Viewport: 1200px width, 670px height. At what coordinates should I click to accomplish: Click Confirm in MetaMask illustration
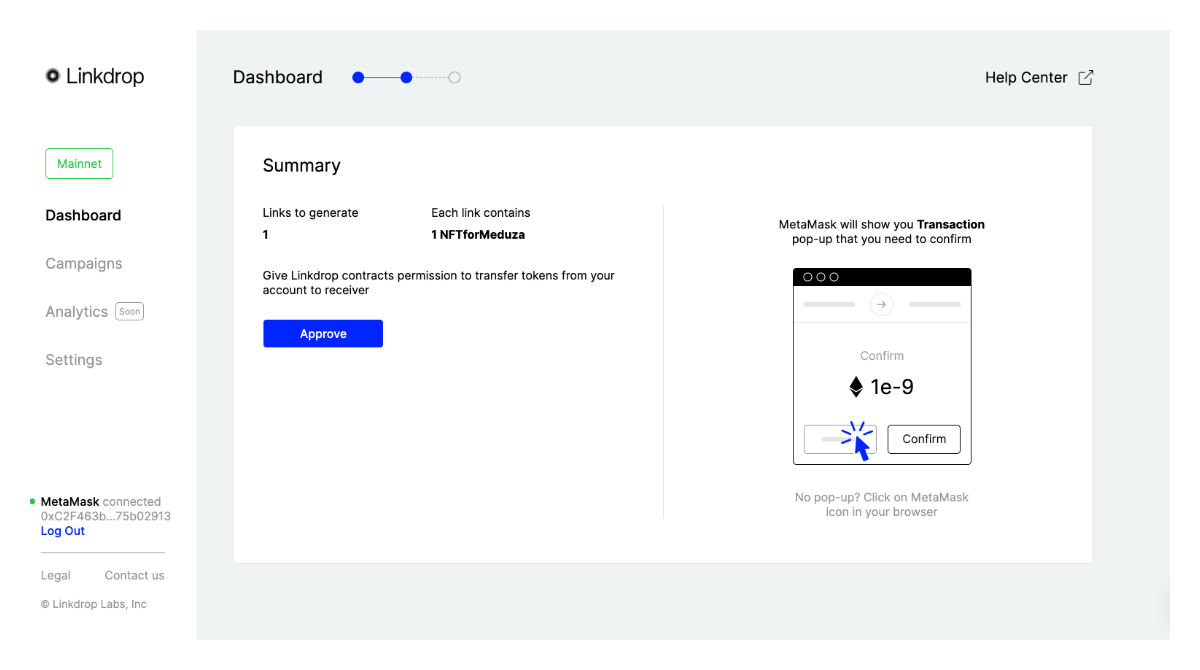click(x=924, y=439)
